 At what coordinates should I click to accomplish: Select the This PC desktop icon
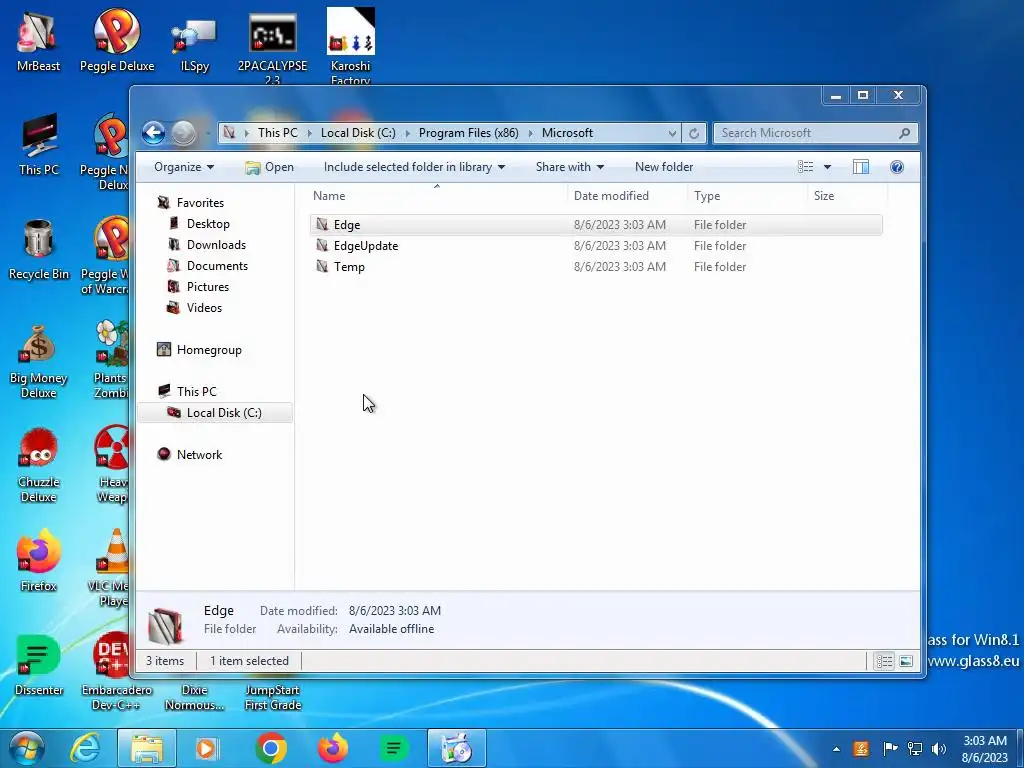(39, 144)
